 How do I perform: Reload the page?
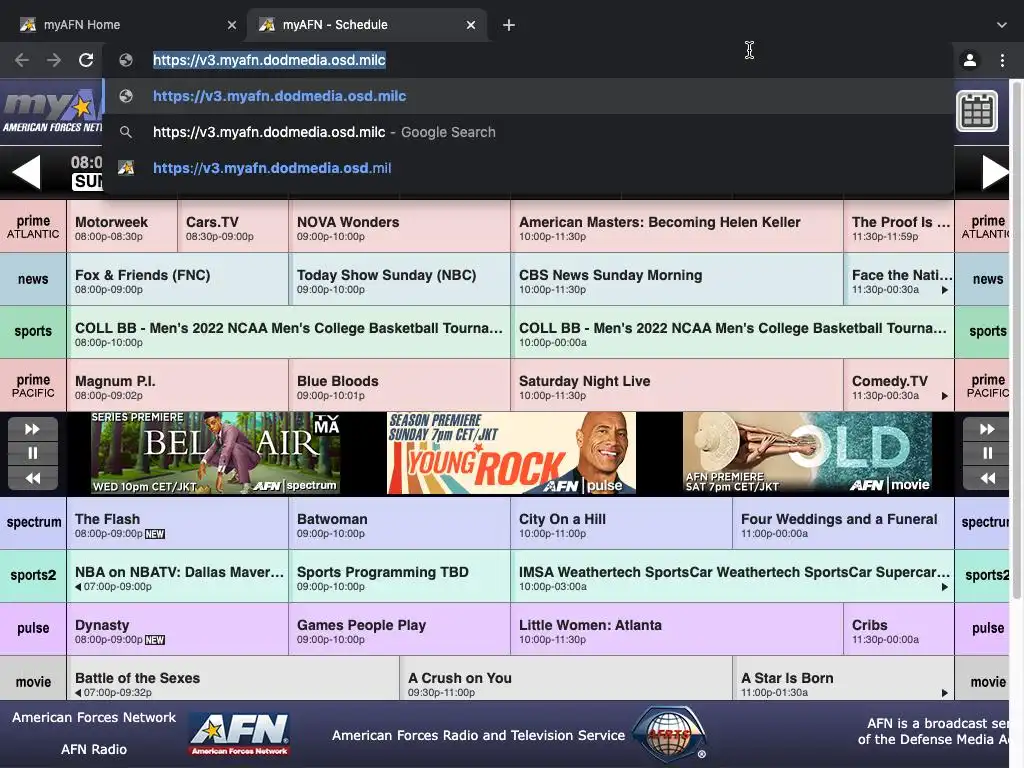[x=86, y=60]
